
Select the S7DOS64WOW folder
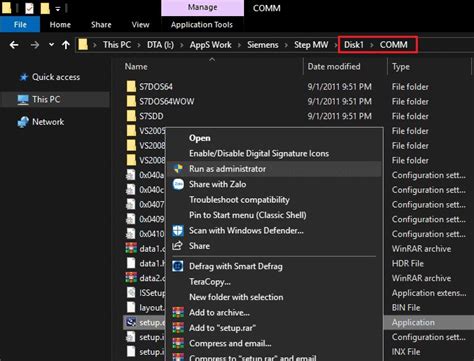click(x=167, y=101)
